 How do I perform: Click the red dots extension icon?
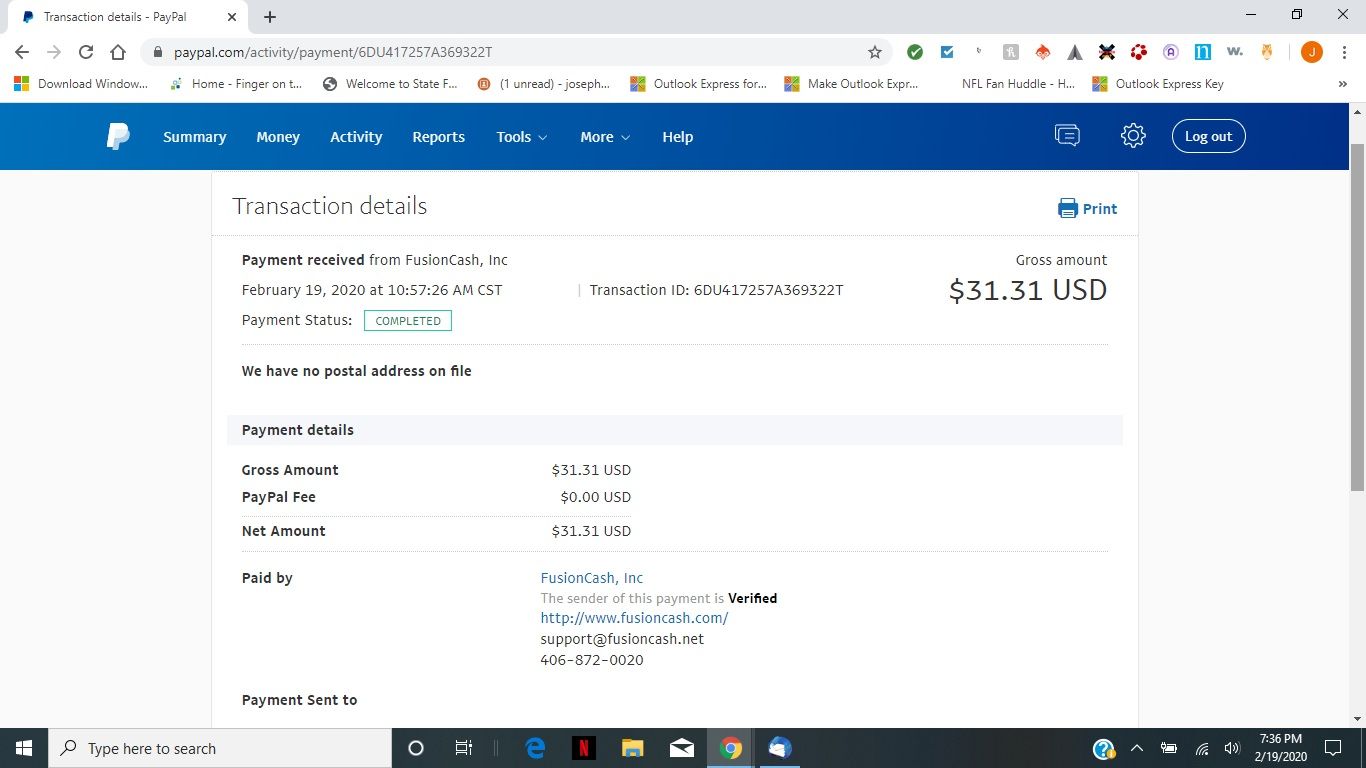(1139, 52)
